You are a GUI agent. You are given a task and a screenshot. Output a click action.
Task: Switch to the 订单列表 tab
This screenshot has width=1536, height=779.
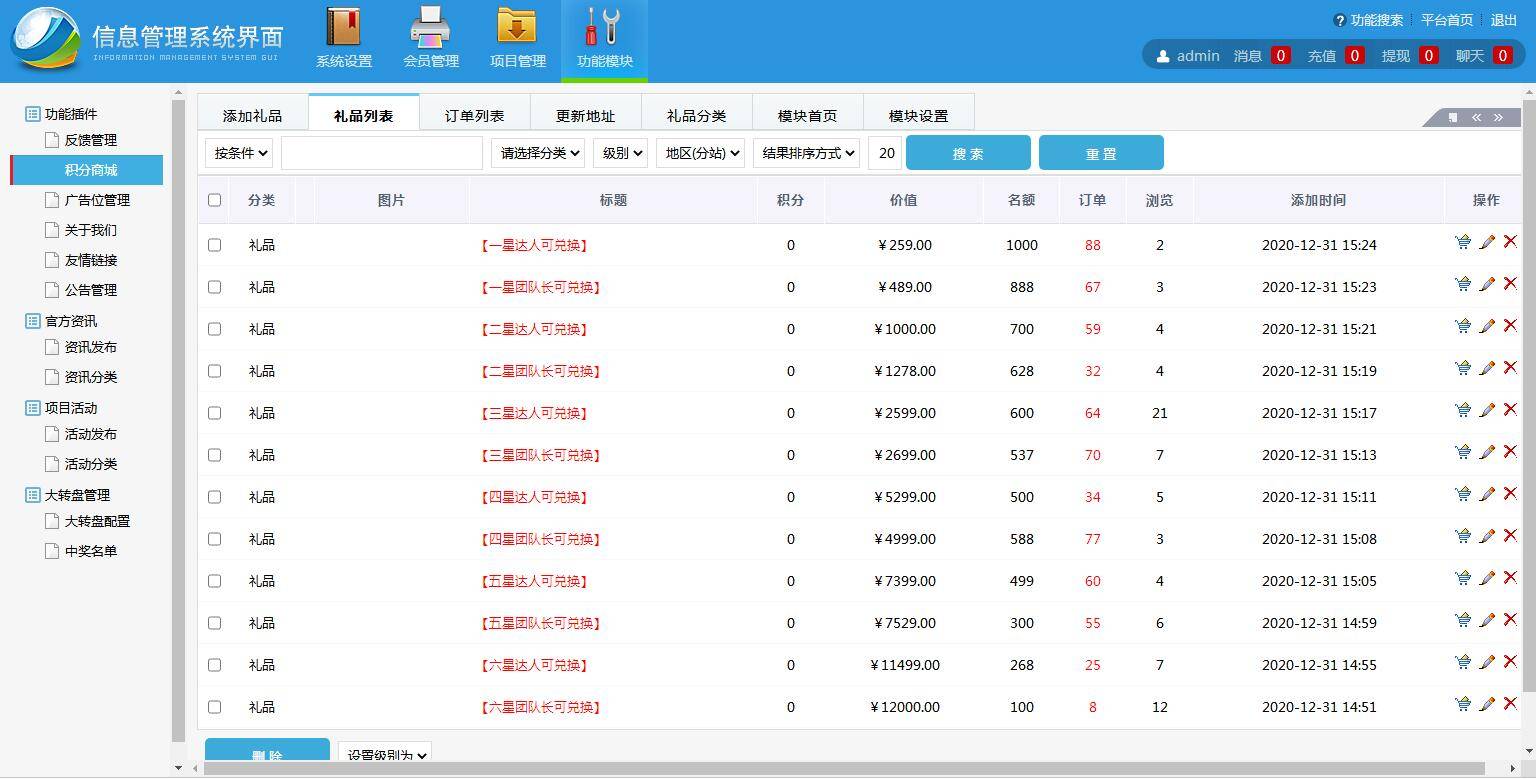coord(474,114)
